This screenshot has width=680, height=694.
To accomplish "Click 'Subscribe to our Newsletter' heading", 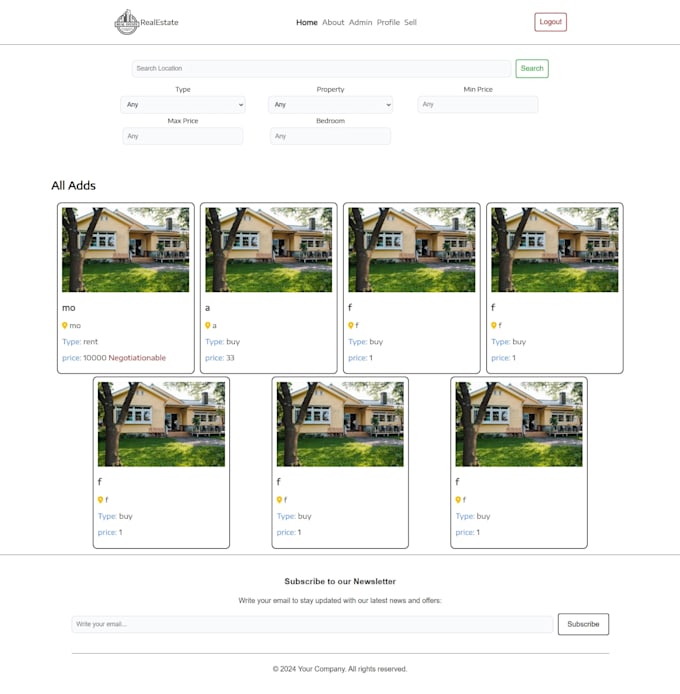I will point(340,582).
